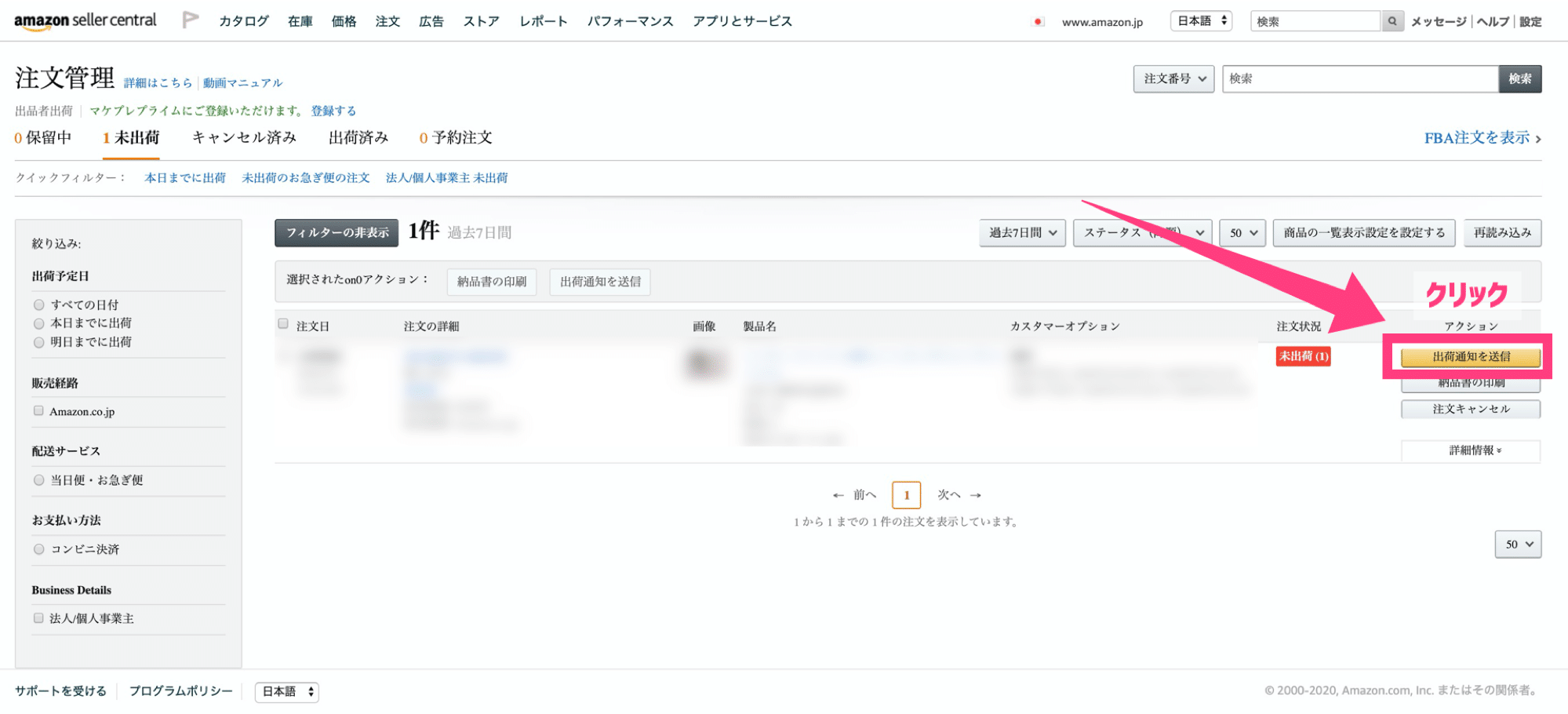Open the 動画マニュアル link

(x=243, y=82)
